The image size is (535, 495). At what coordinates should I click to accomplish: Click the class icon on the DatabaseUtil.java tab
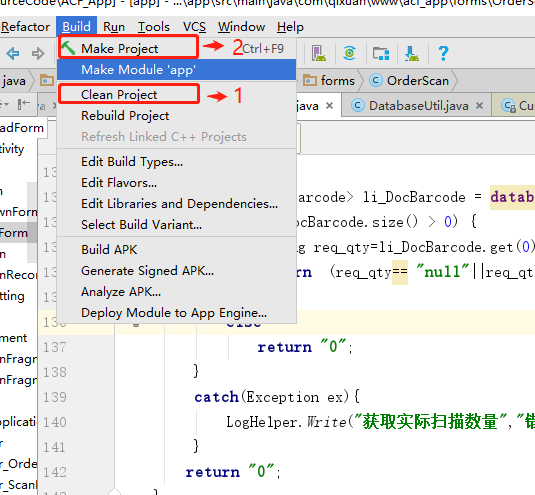coord(358,106)
